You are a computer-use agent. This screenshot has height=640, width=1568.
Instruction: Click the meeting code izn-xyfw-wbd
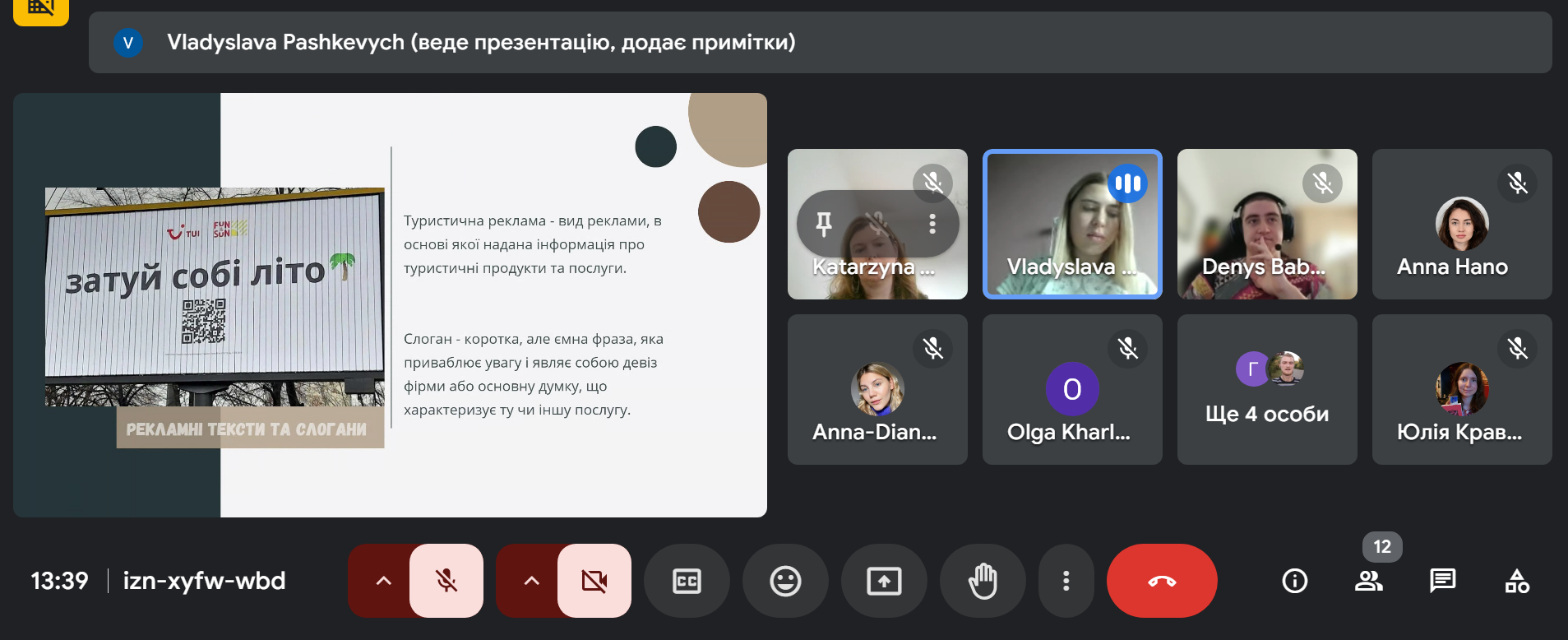pos(204,581)
